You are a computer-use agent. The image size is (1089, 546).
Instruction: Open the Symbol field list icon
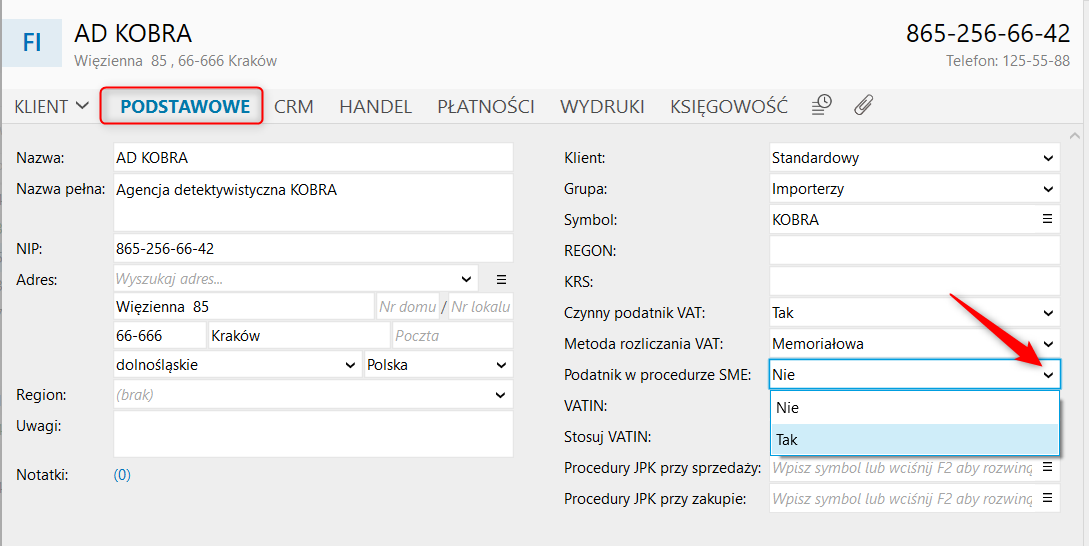coord(1048,219)
